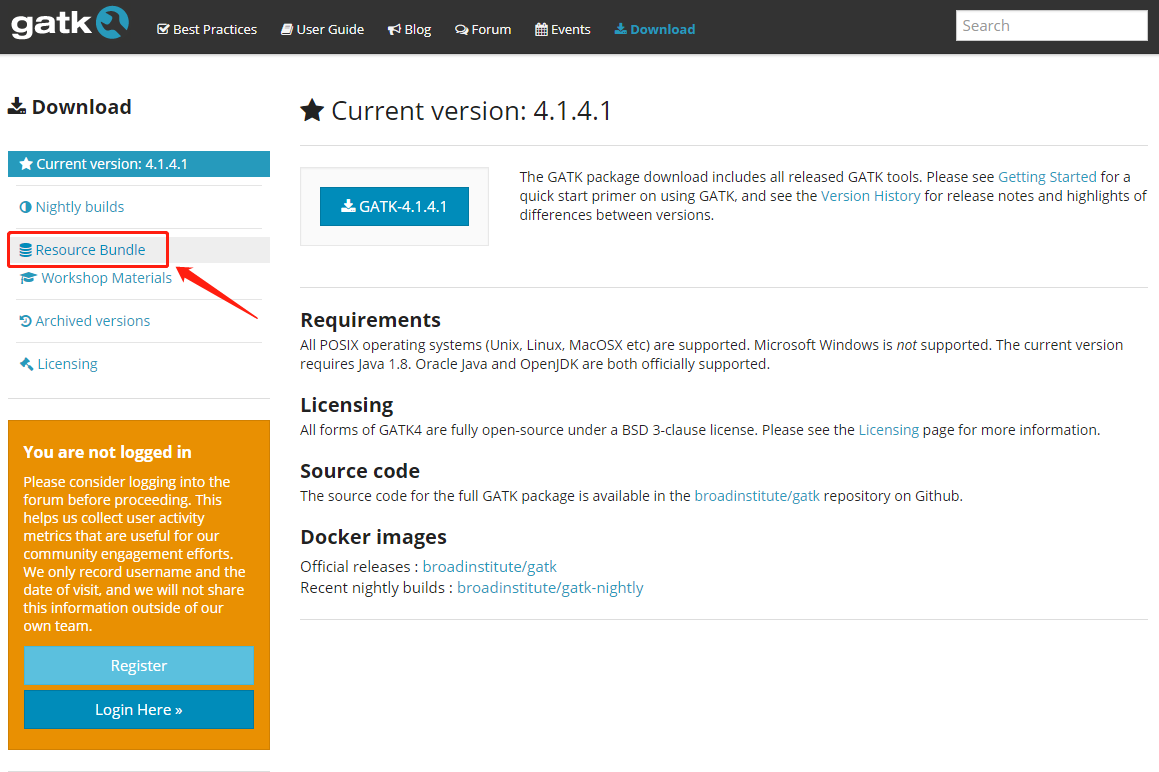
Task: Click the Best Practices checkmark icon
Action: 163,30
